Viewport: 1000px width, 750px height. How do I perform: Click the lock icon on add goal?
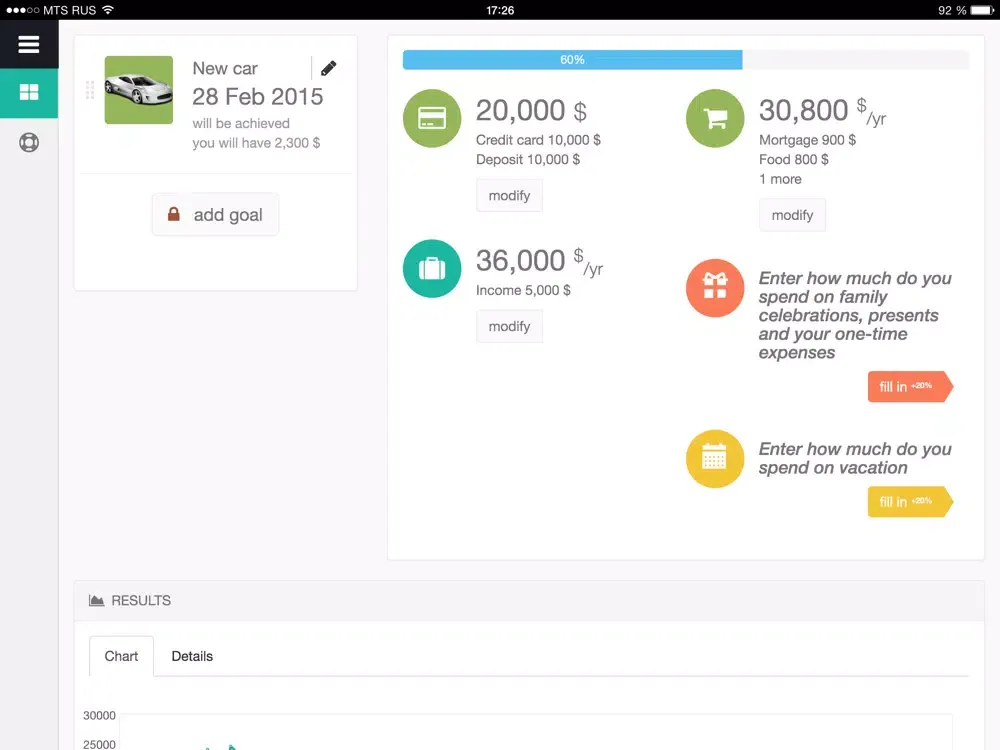click(173, 214)
